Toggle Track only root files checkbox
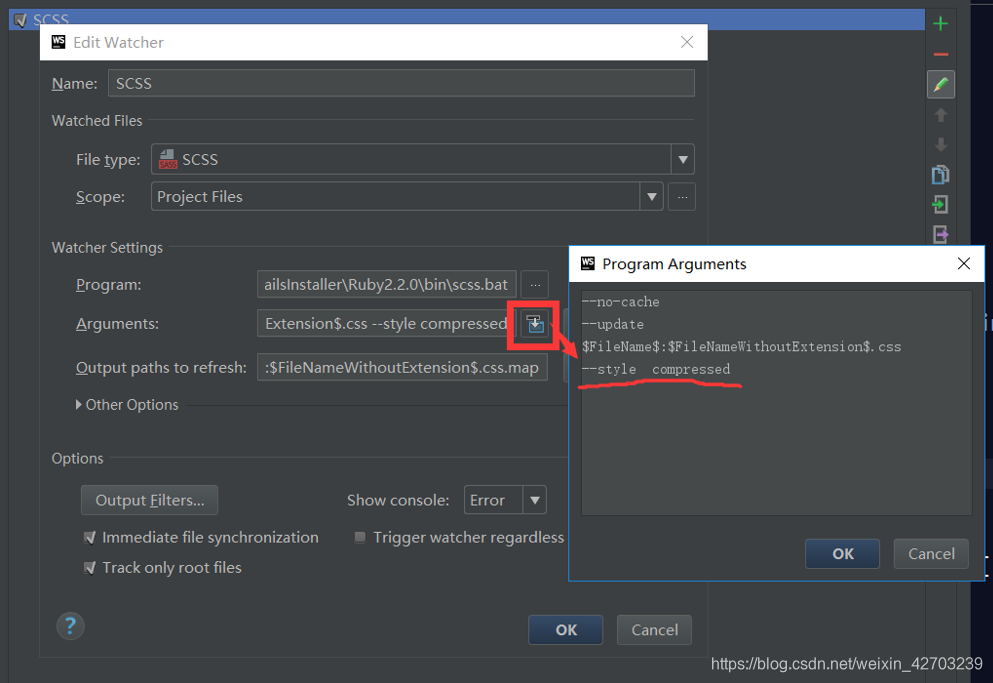 tap(90, 568)
